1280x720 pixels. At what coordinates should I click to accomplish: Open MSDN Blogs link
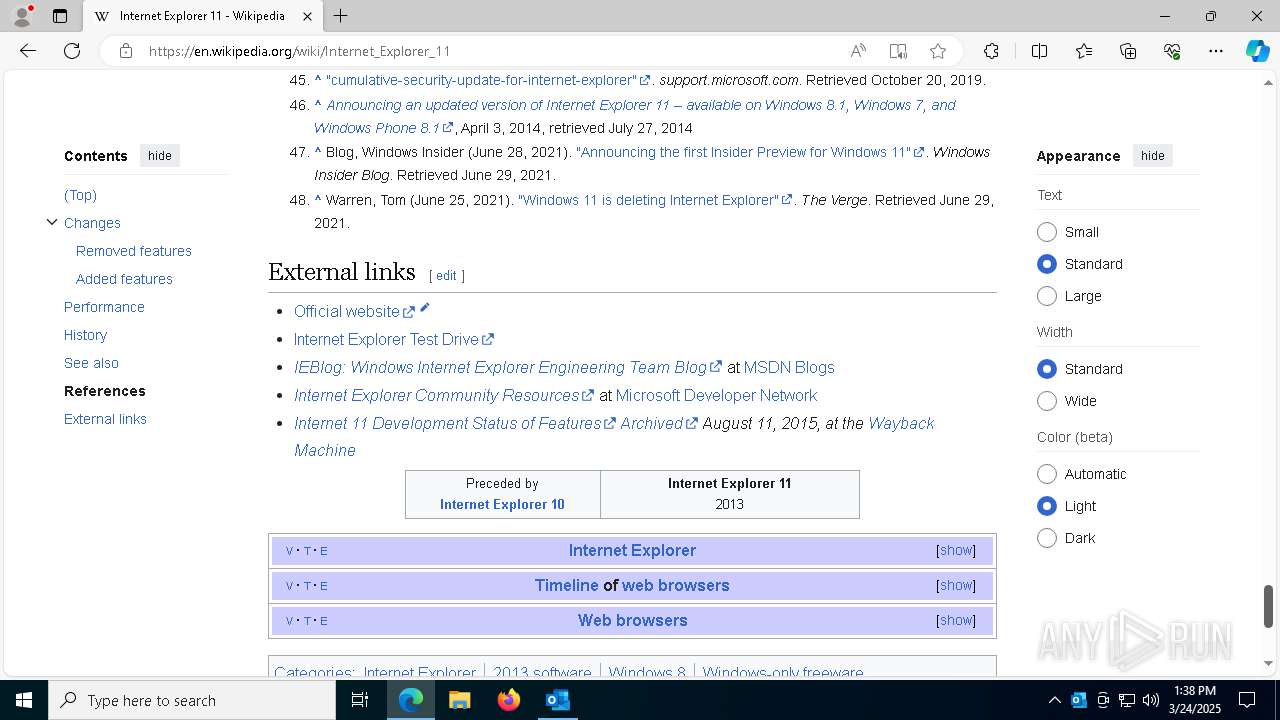789,368
